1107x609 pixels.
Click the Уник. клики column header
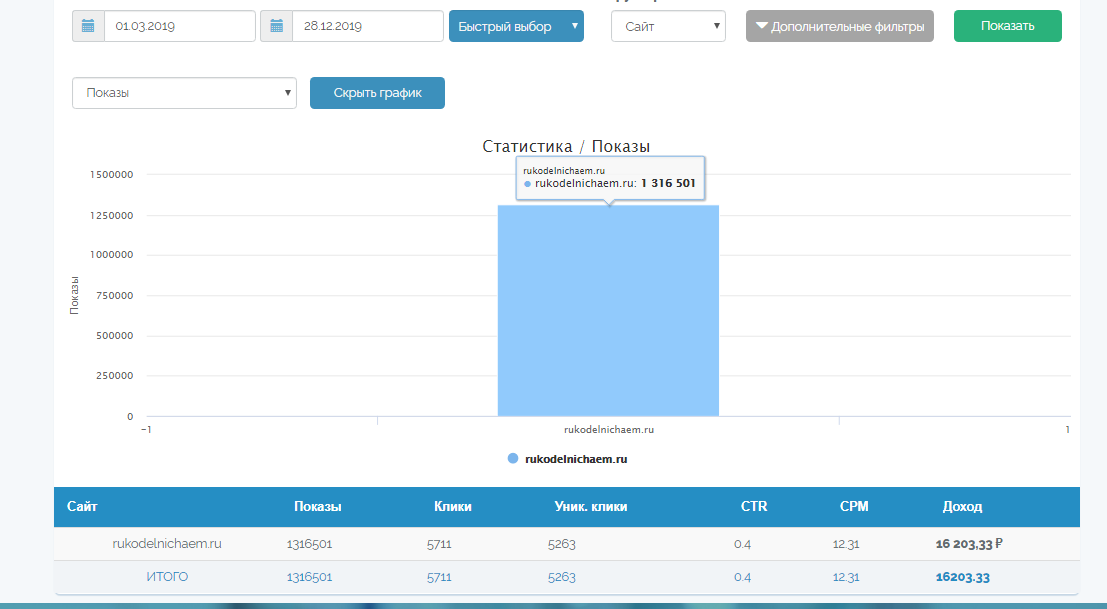[x=591, y=506]
